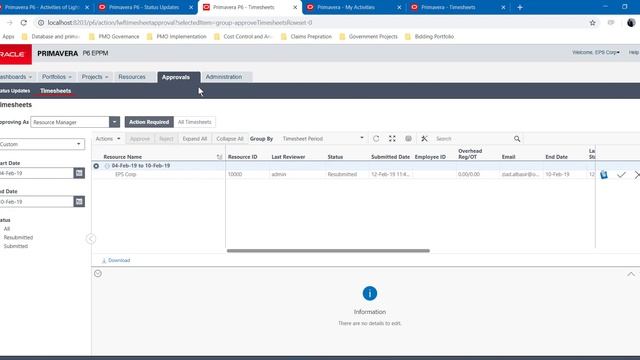This screenshot has height=360, width=640.
Task: Switch to the Status Updates subtab
Action: tap(15, 91)
